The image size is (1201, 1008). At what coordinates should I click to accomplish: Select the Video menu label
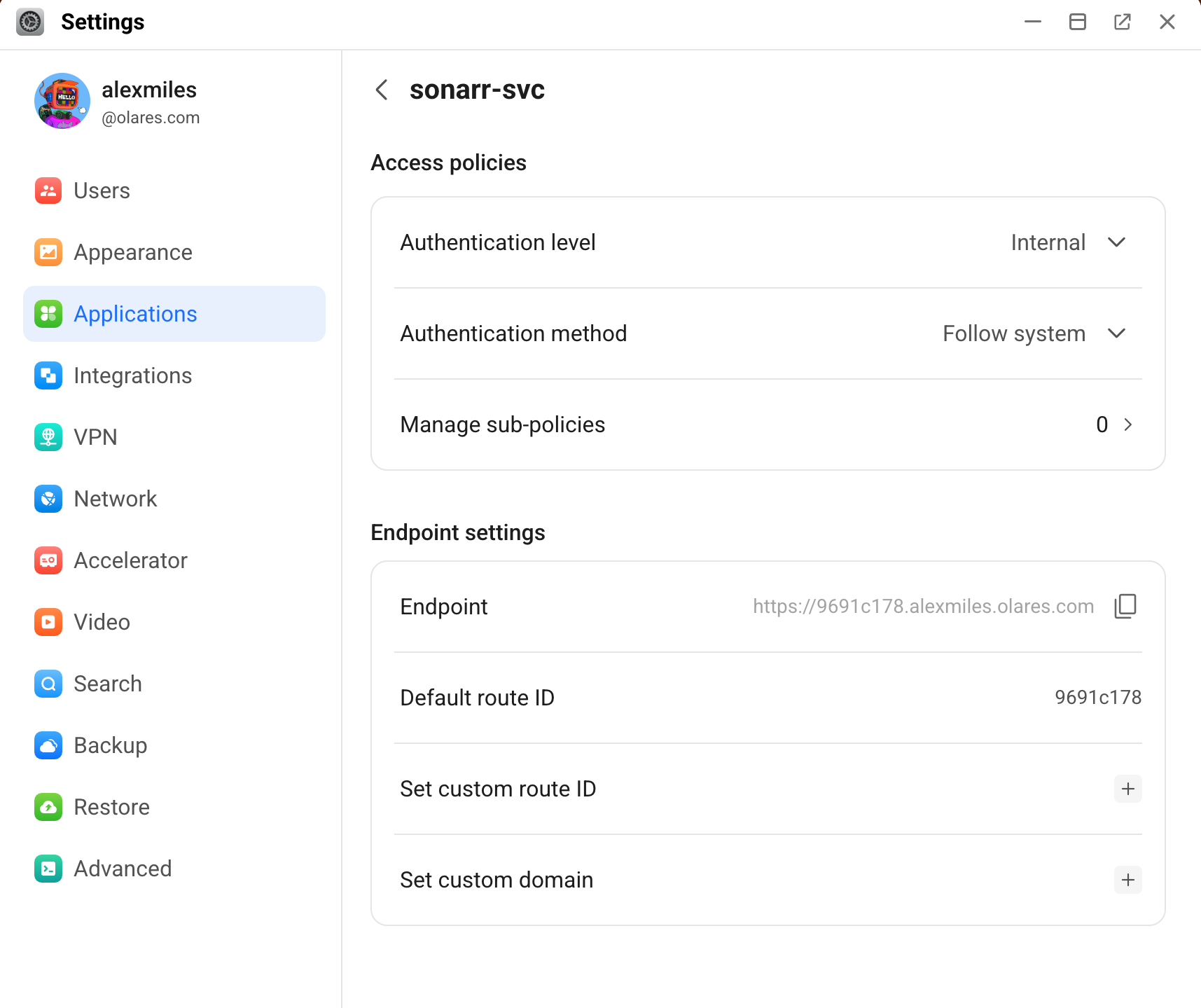(102, 622)
